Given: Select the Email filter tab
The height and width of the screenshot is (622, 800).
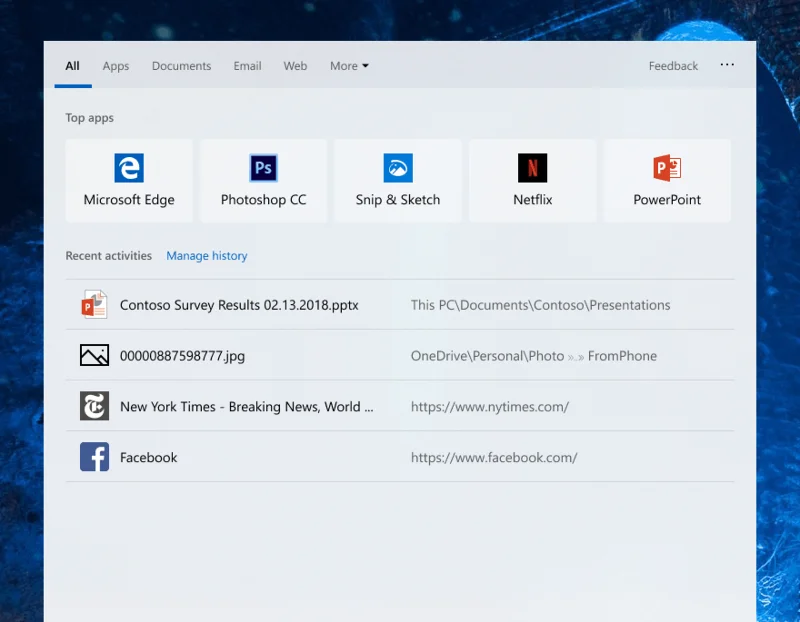Looking at the screenshot, I should pyautogui.click(x=247, y=66).
